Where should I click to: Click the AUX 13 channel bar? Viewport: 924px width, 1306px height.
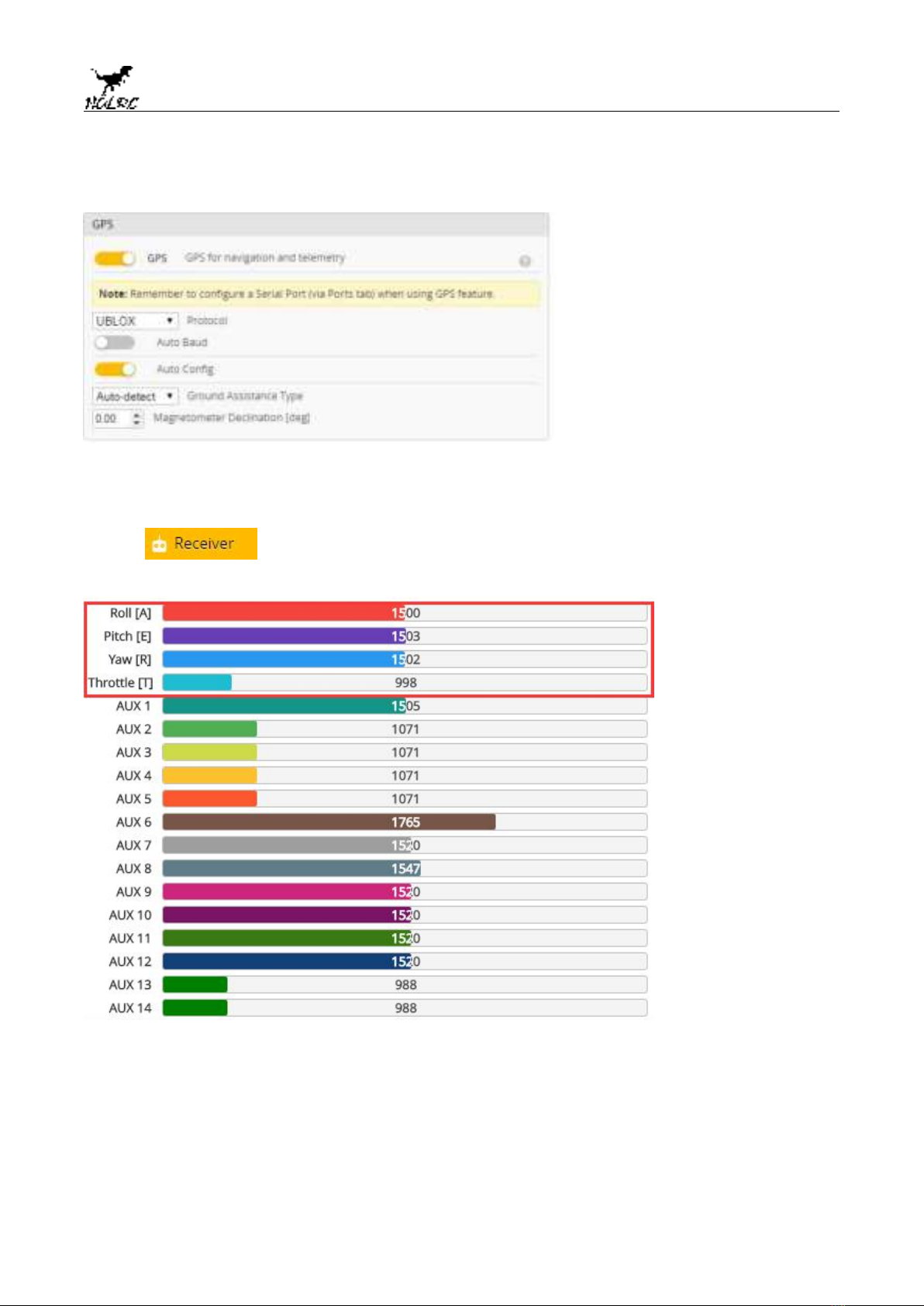tap(405, 985)
